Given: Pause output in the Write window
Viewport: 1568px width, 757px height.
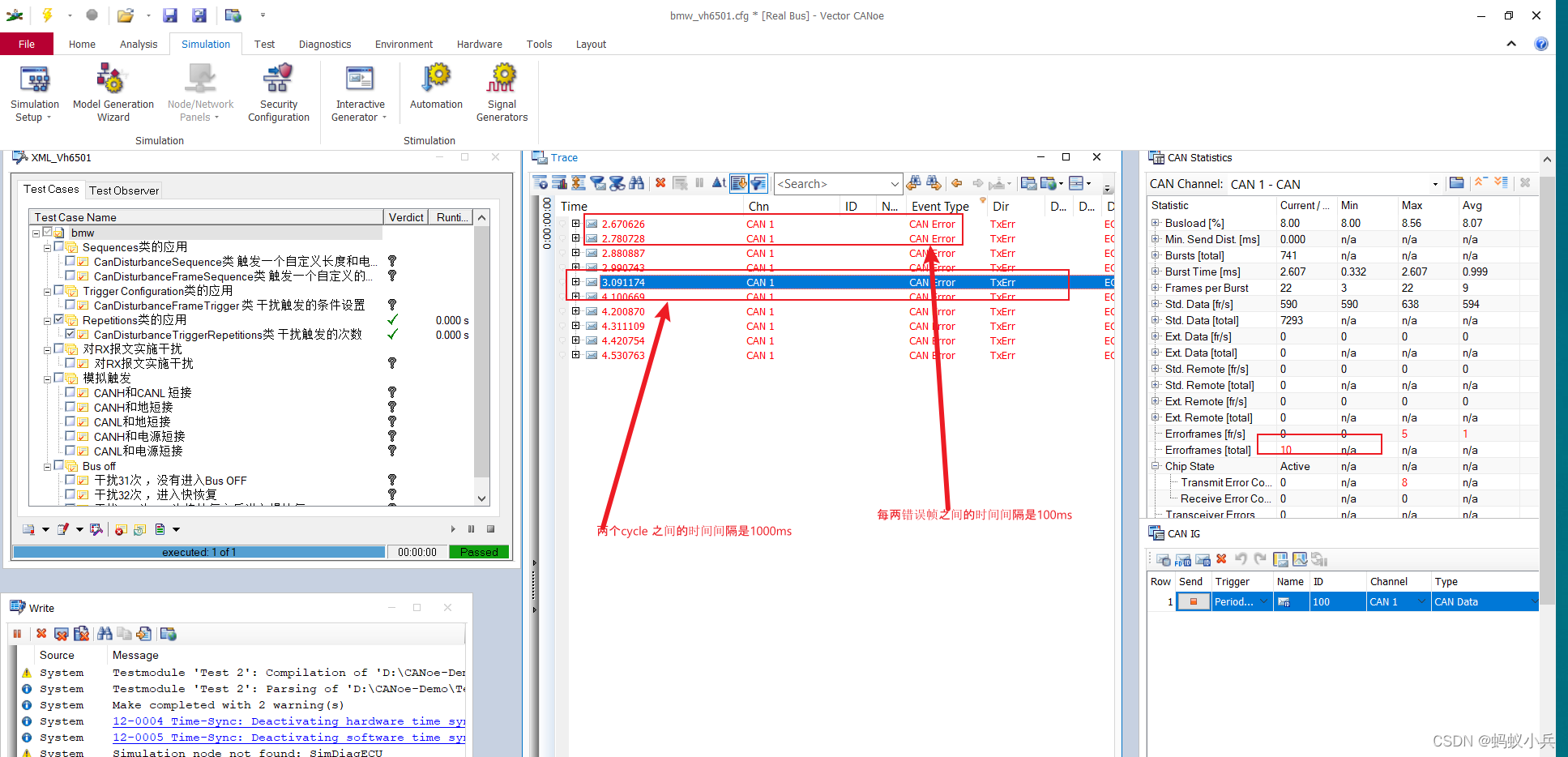Looking at the screenshot, I should (x=17, y=633).
